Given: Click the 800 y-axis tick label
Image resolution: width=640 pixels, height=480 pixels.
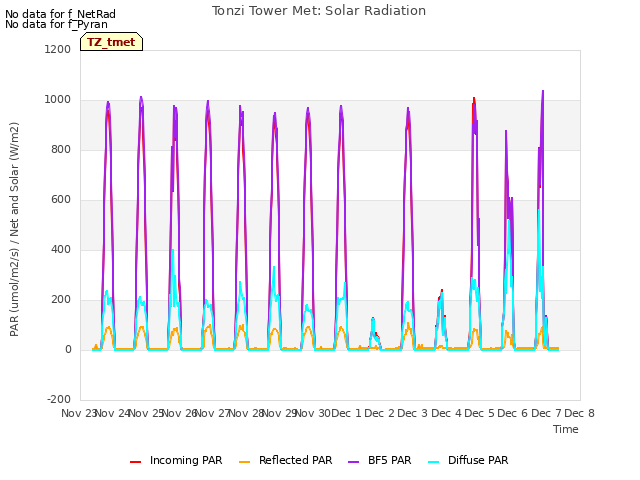Looking at the screenshot, I should [x=61, y=149].
